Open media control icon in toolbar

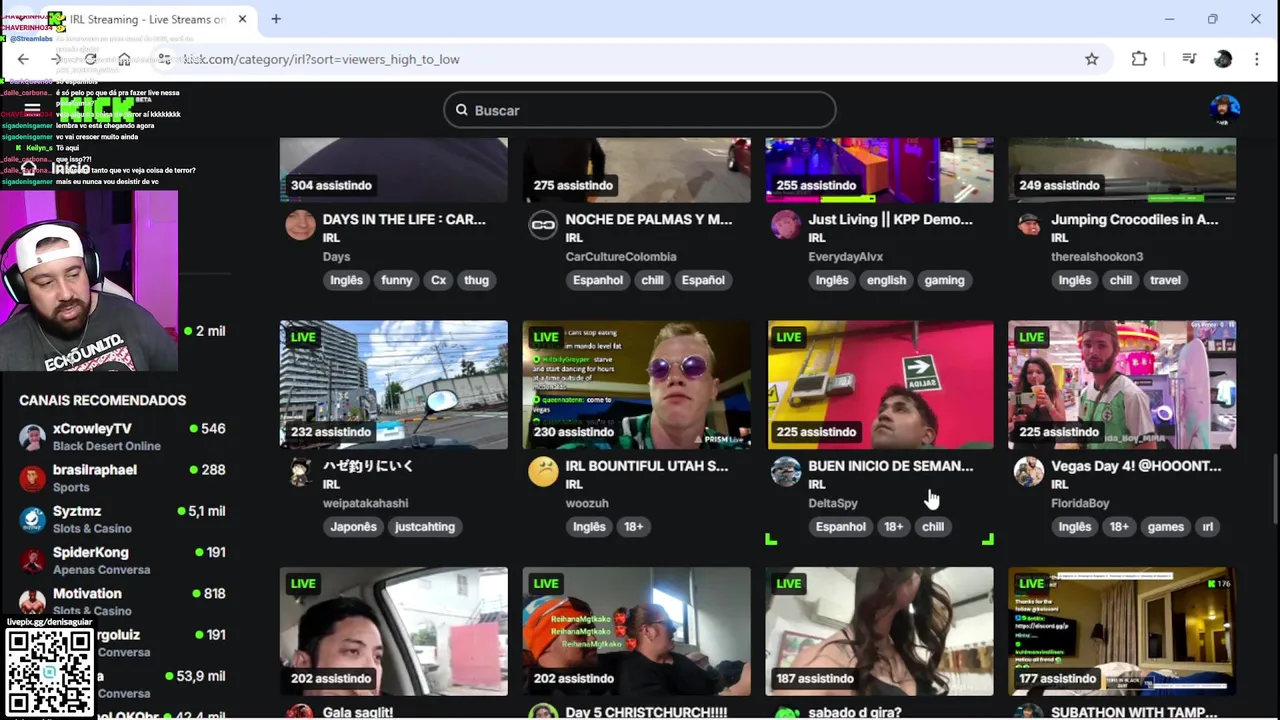click(x=1189, y=59)
